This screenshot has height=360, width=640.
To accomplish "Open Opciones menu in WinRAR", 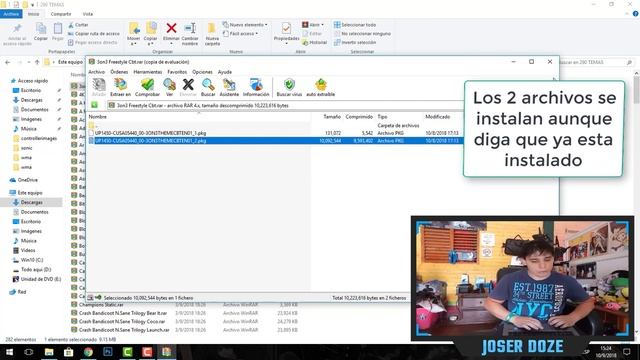I will pyautogui.click(x=202, y=72).
